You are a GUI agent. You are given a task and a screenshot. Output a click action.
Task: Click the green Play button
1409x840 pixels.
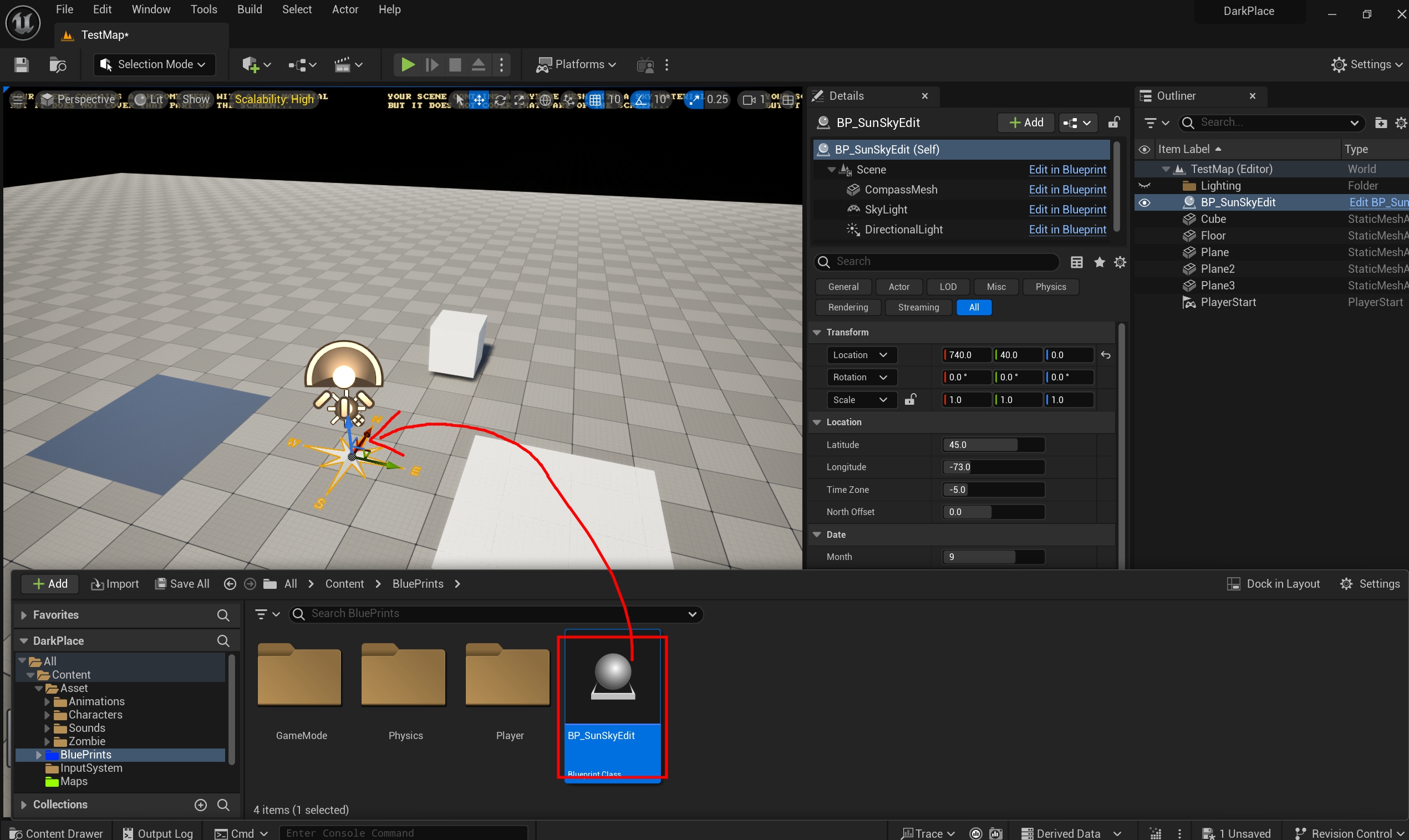(x=407, y=64)
